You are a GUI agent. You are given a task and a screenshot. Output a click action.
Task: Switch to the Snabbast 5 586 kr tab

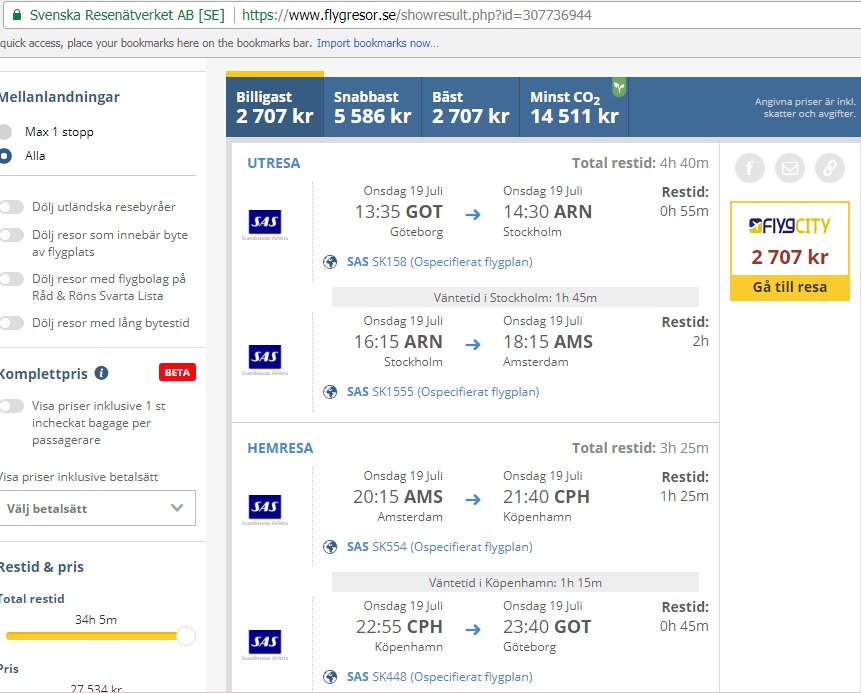click(372, 107)
